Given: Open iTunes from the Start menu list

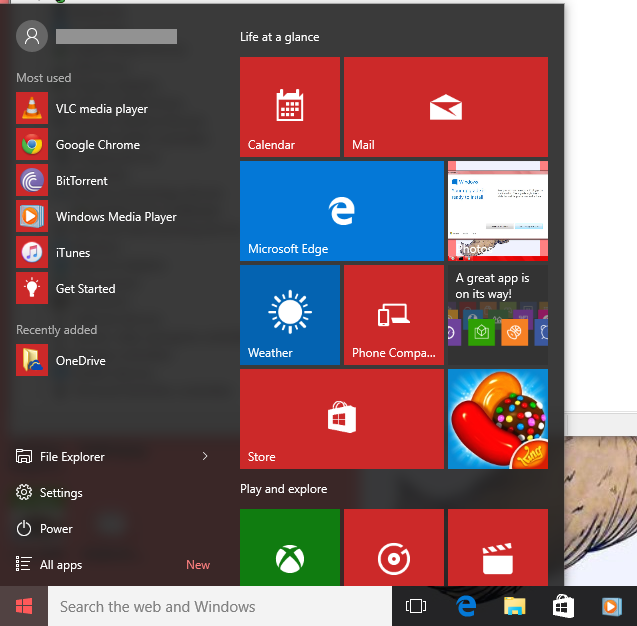Looking at the screenshot, I should [x=114, y=252].
